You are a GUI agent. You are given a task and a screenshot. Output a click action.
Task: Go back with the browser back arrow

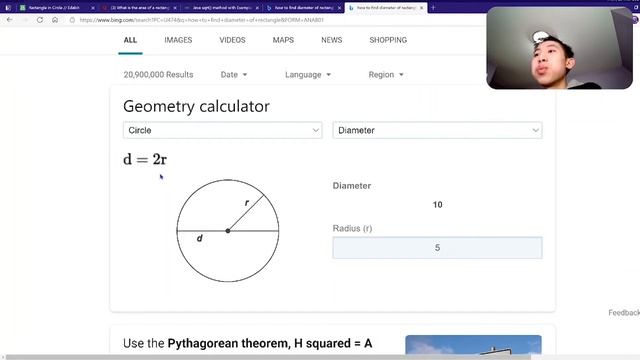pos(9,20)
